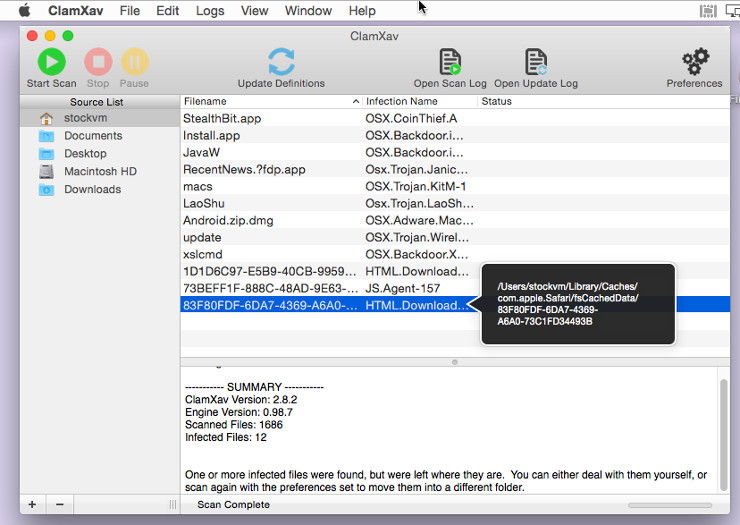The height and width of the screenshot is (525, 740).
Task: Select the JavaW file row
Action: coord(455,152)
